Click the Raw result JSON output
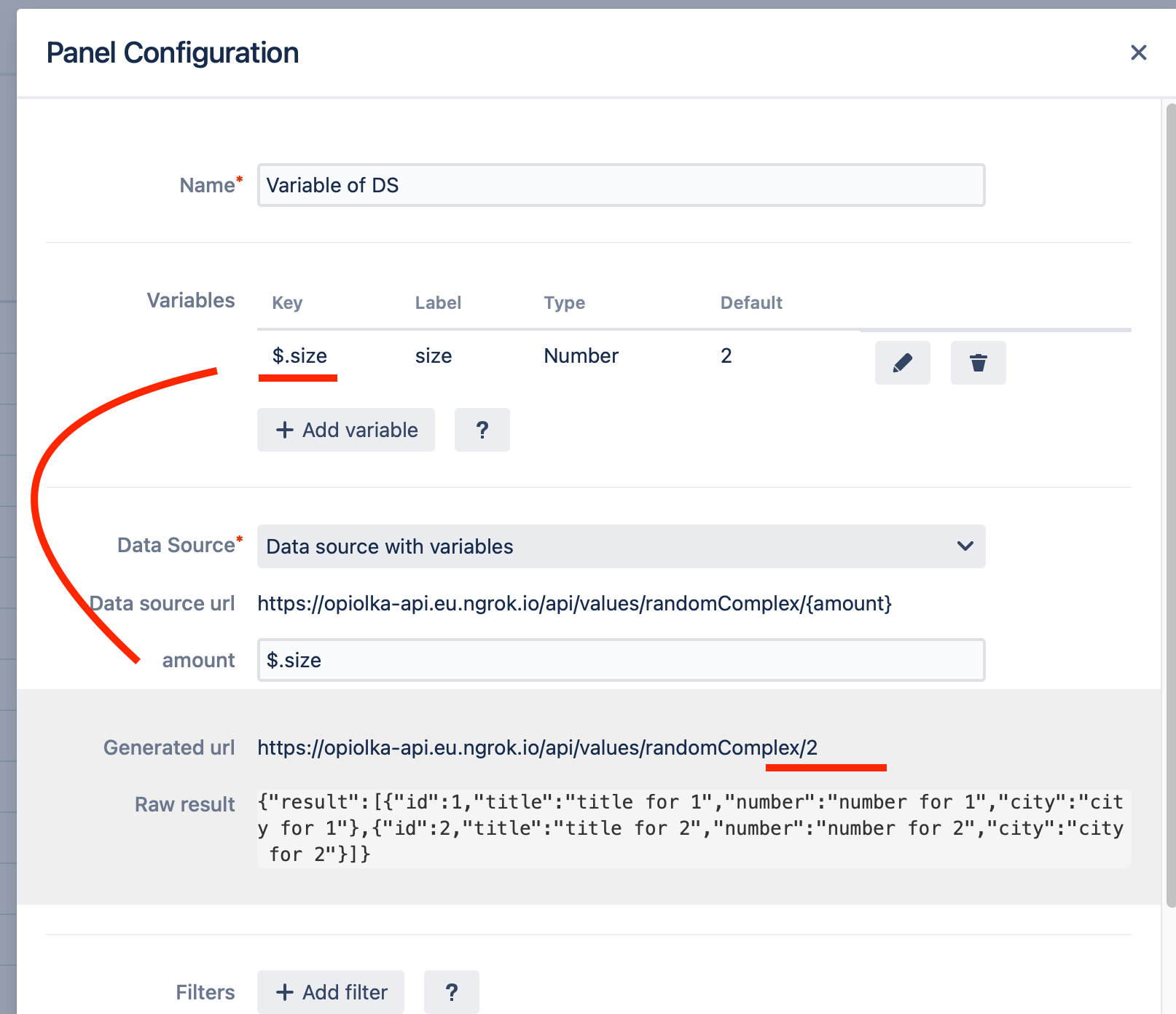The width and height of the screenshot is (1176, 1014). pyautogui.click(x=692, y=828)
